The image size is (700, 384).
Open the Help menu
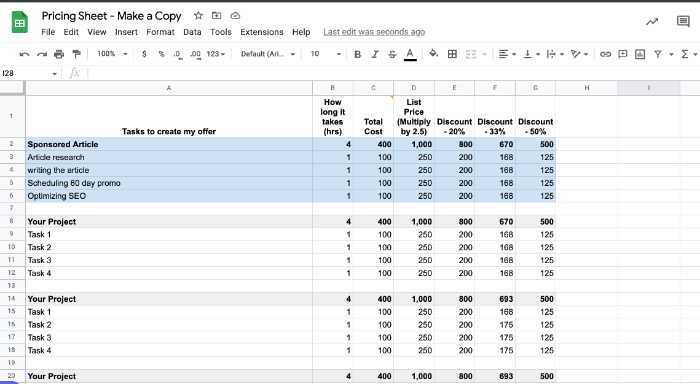(301, 32)
